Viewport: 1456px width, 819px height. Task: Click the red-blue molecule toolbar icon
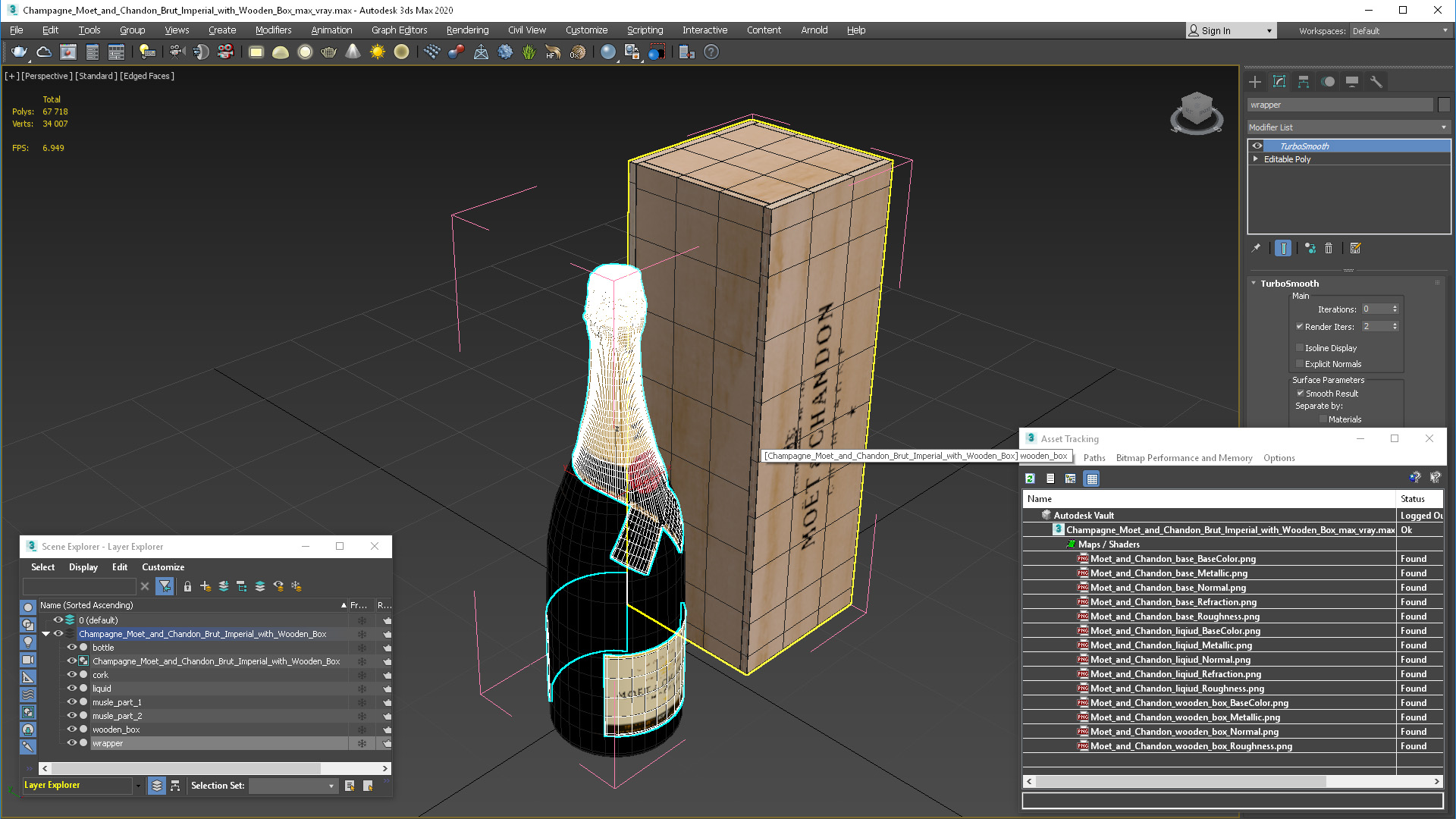[456, 52]
